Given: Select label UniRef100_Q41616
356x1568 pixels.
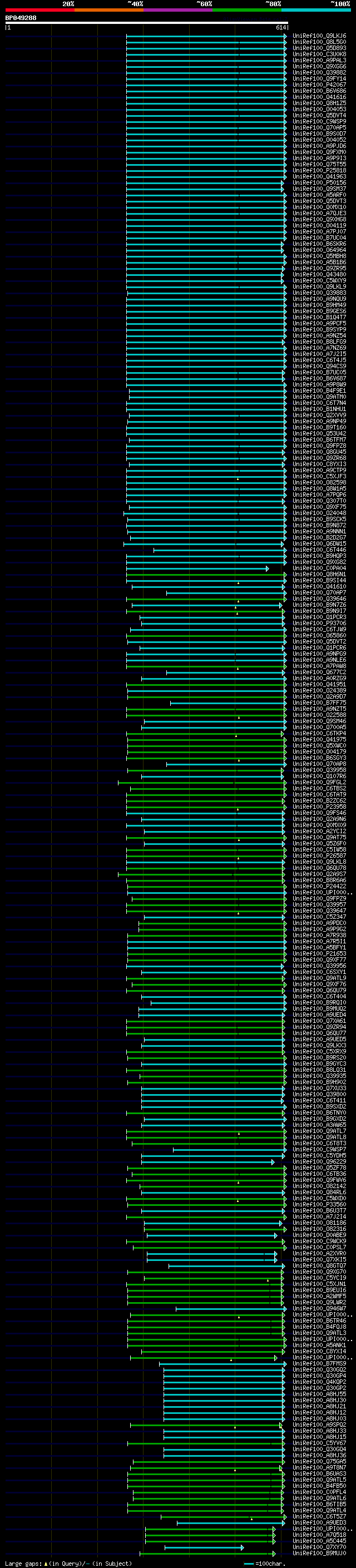Looking at the screenshot, I should [x=319, y=97].
